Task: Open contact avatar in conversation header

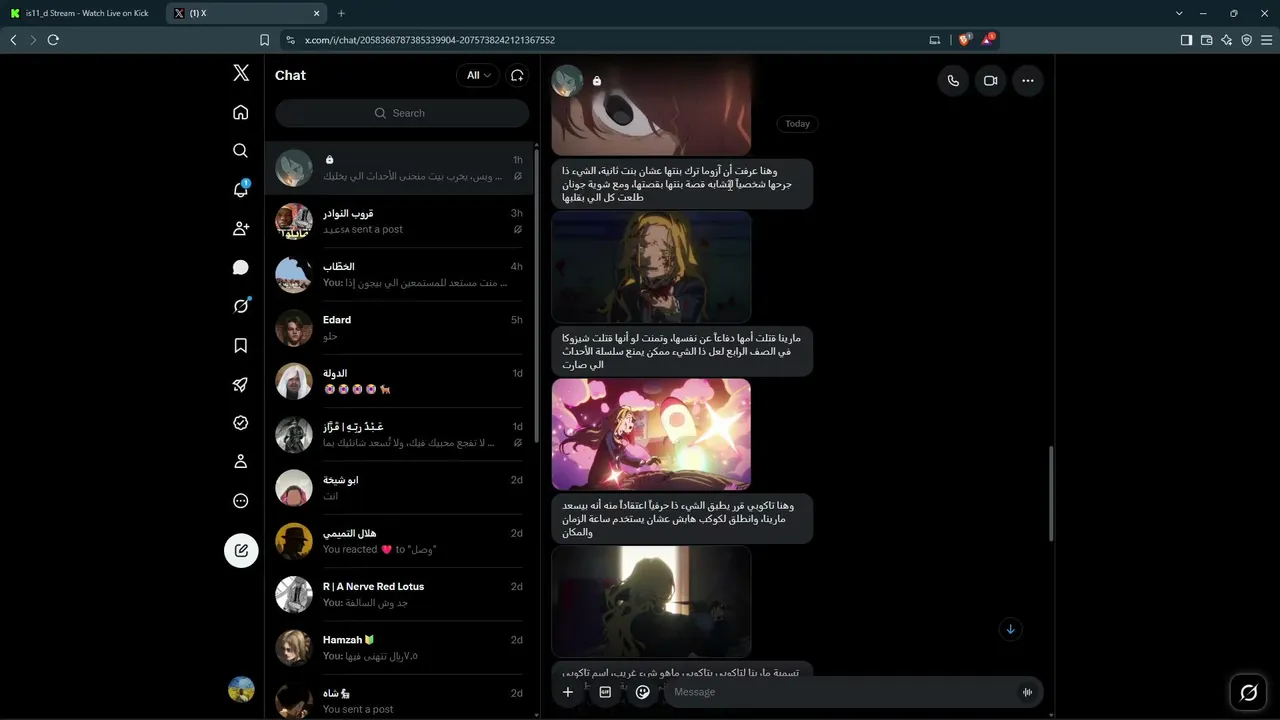Action: click(x=568, y=81)
